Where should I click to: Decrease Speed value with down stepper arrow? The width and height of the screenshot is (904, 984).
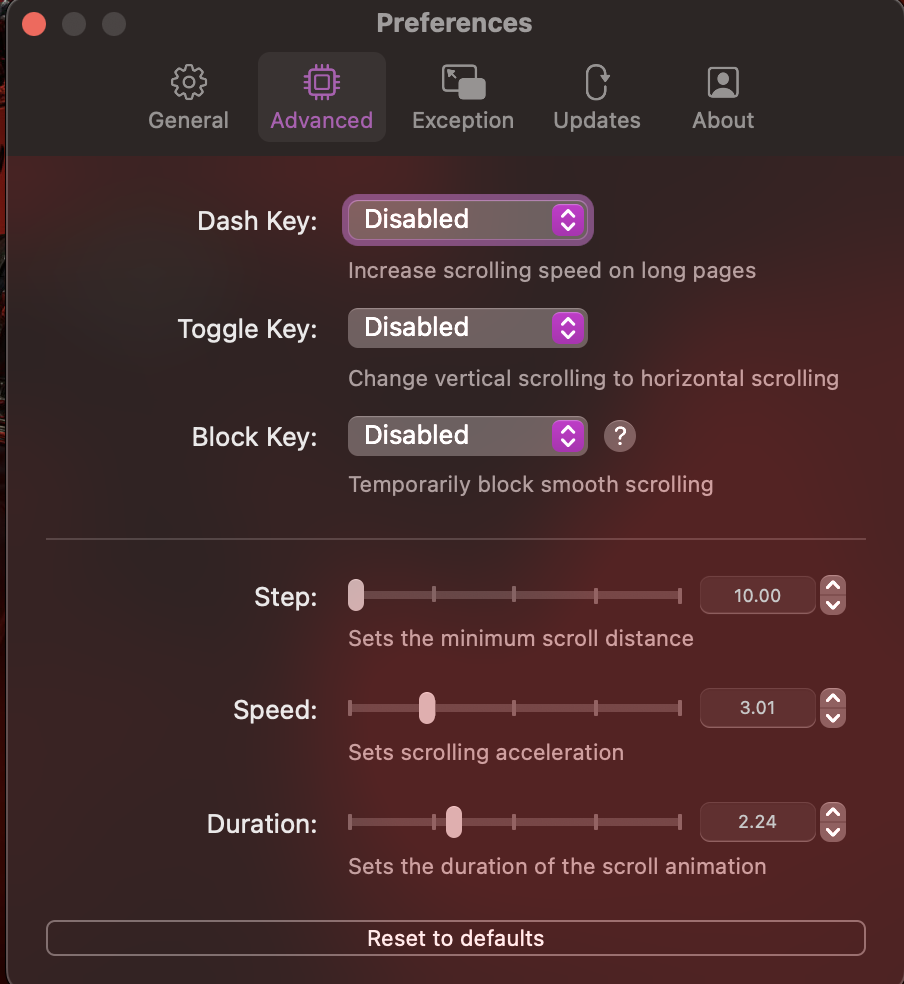click(833, 718)
